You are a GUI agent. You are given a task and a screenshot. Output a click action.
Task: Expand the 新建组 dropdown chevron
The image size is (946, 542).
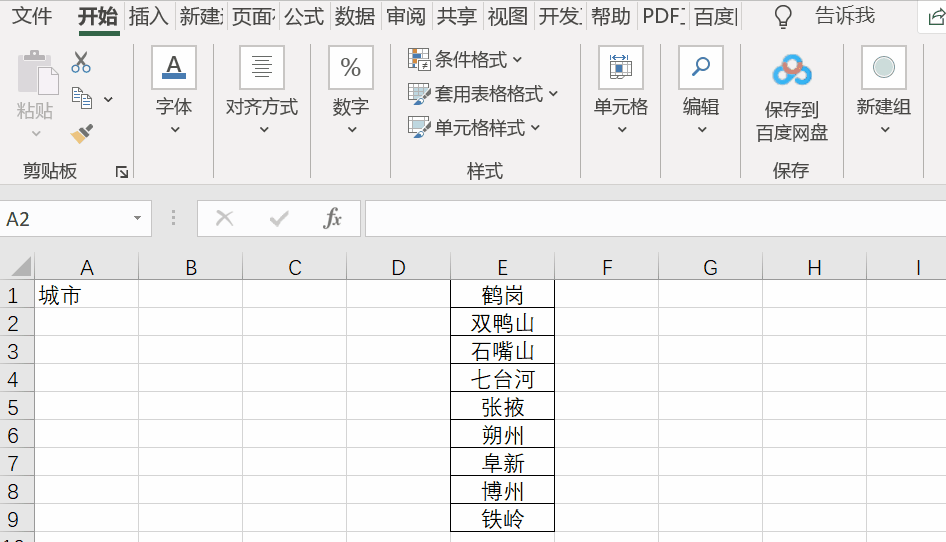pos(885,129)
